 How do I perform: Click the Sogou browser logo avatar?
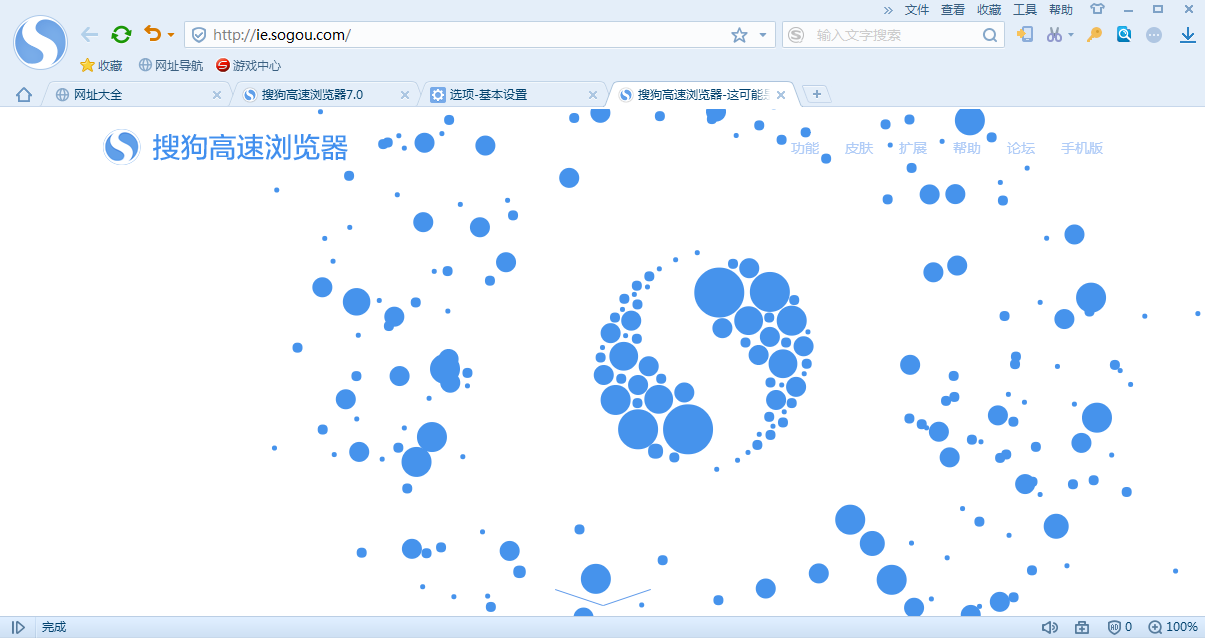click(40, 42)
